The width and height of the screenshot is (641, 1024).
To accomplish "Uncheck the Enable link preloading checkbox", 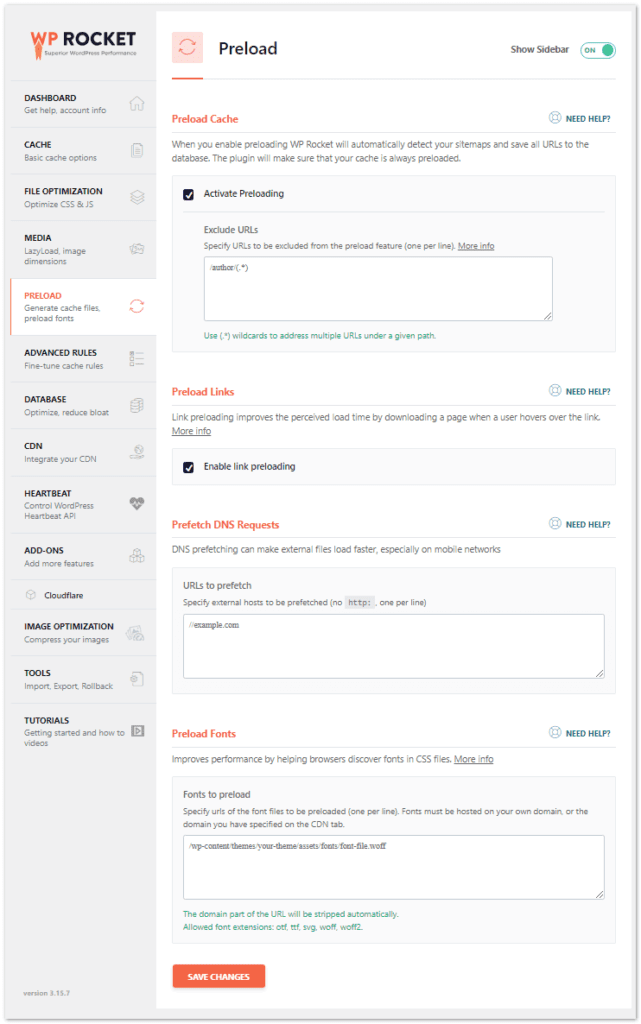I will (x=189, y=468).
